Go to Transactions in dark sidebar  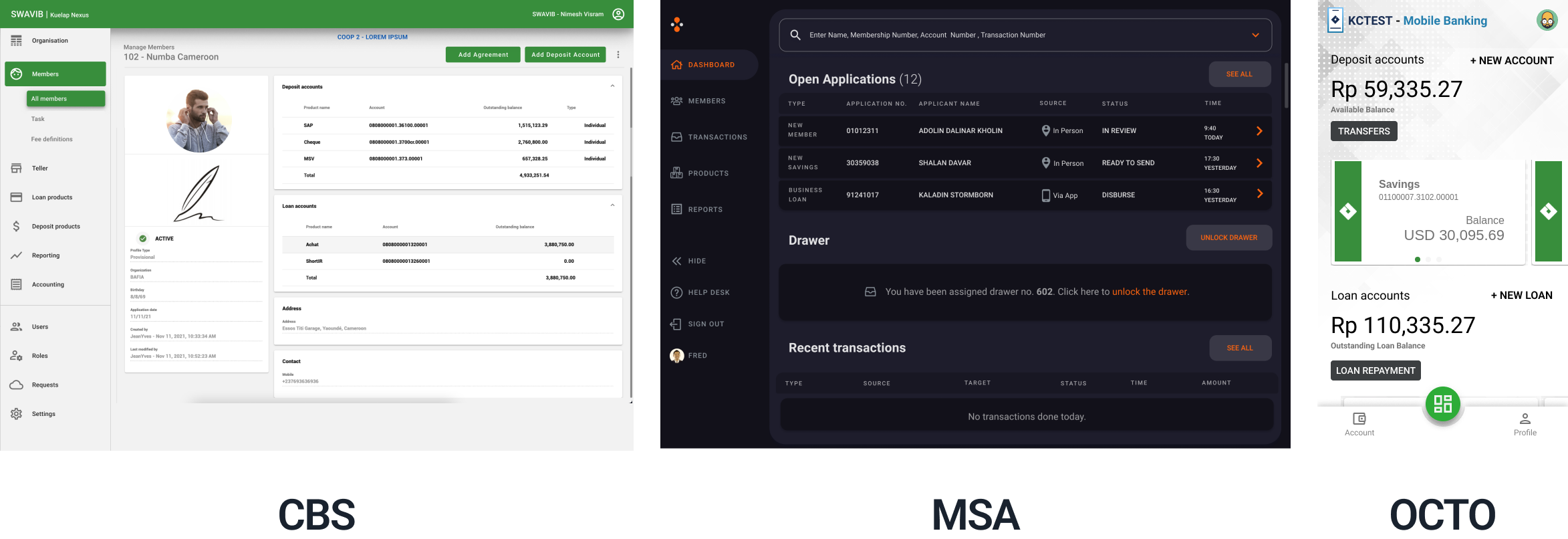pos(716,137)
